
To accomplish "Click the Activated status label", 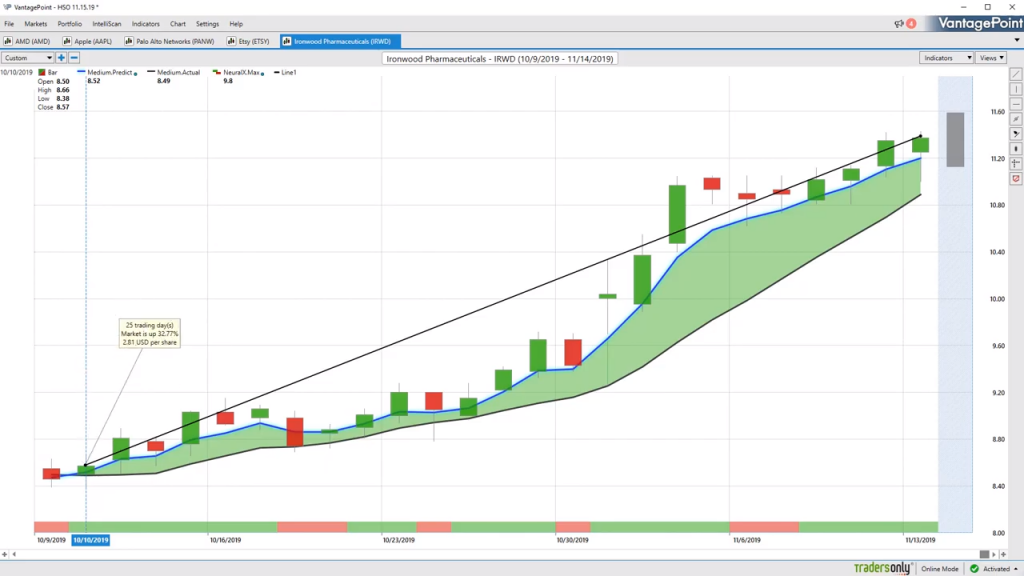I will point(996,569).
